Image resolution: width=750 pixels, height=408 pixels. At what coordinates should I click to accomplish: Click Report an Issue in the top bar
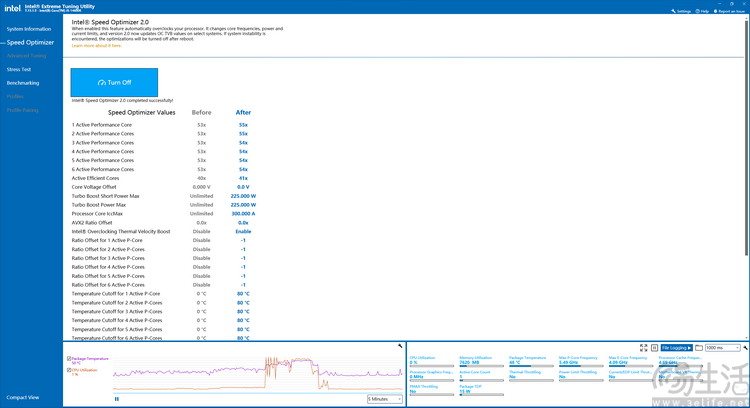729,11
